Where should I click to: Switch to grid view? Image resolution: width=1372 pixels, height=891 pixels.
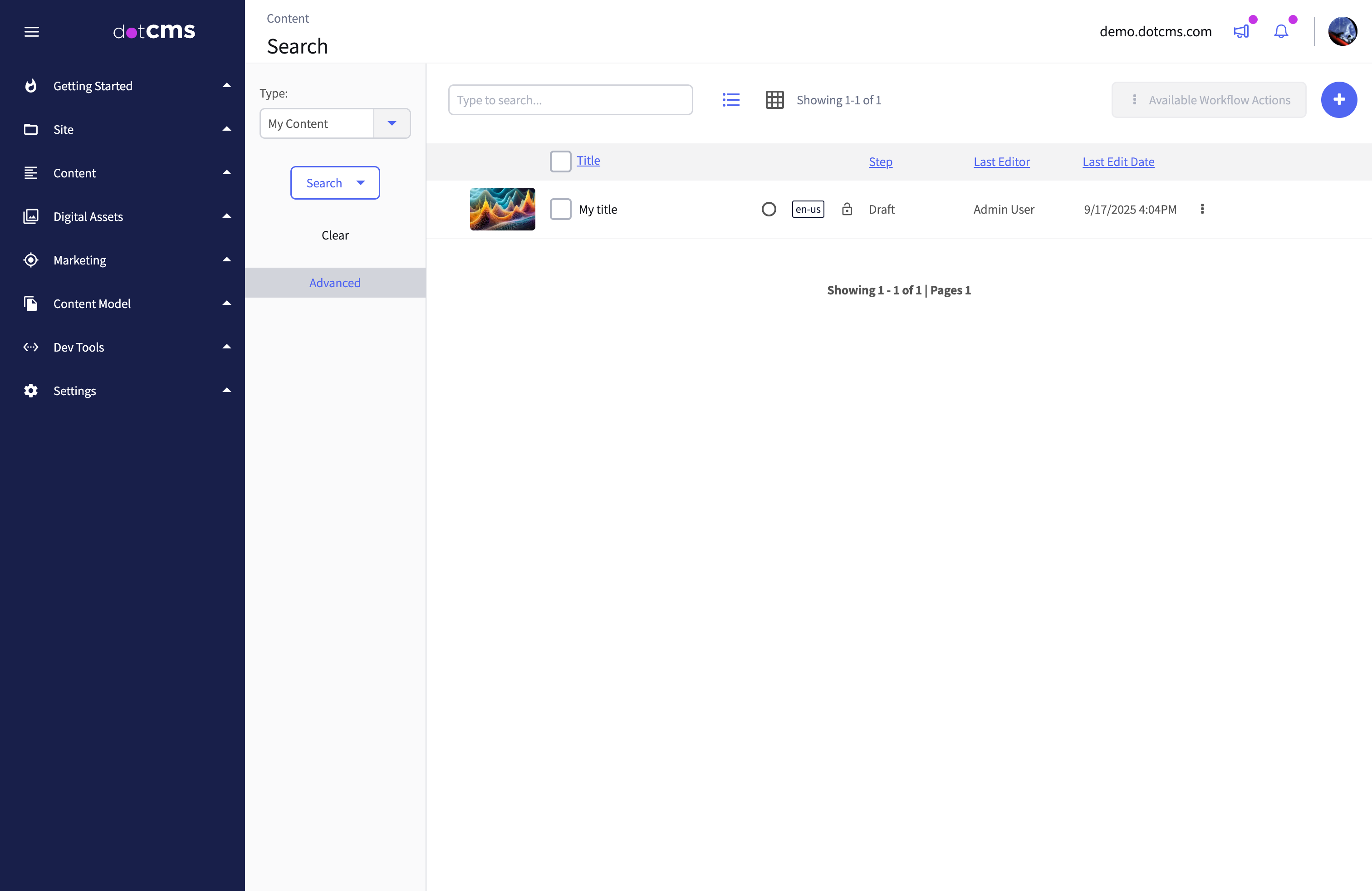coord(775,99)
